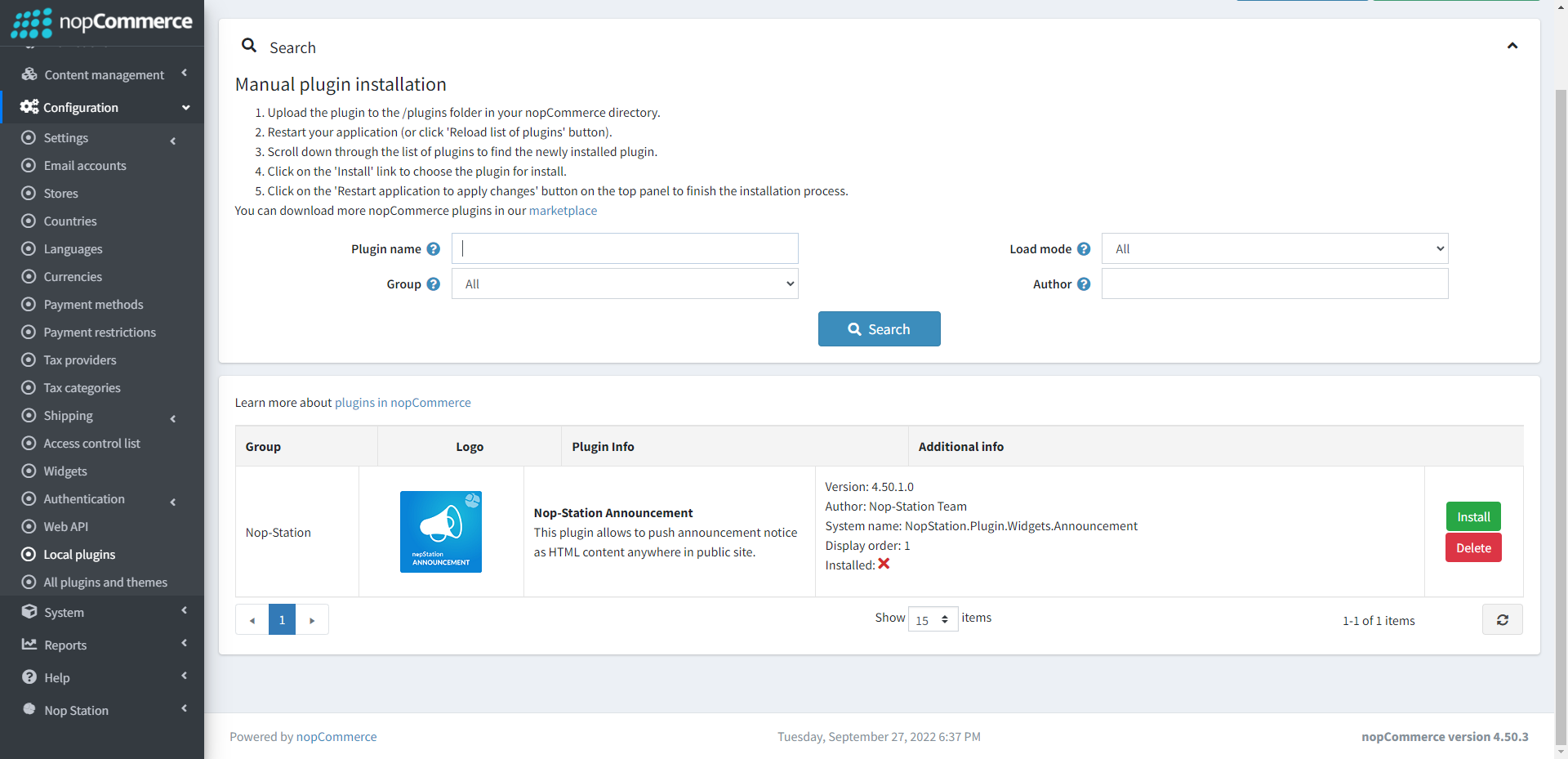Expand the Authentication submenu arrow
Image resolution: width=1568 pixels, height=759 pixels.
[x=173, y=502]
